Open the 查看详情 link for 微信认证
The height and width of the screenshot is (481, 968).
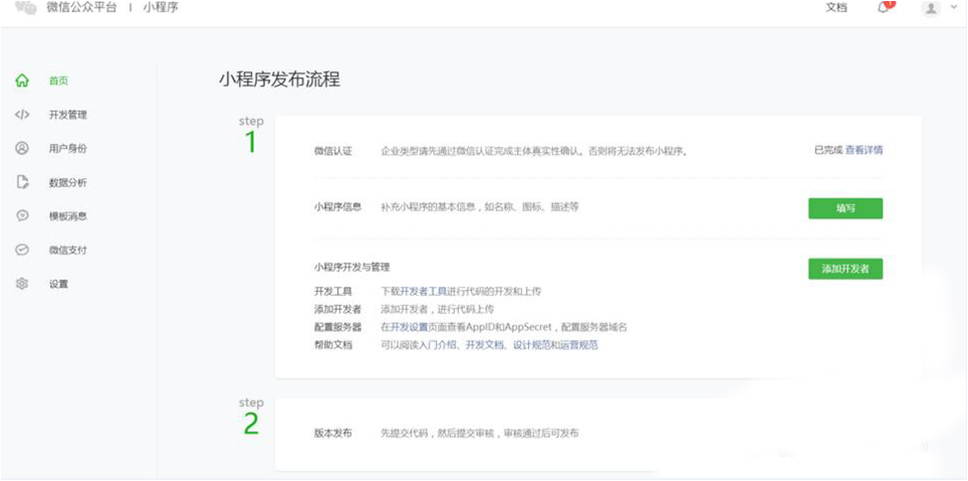(864, 150)
